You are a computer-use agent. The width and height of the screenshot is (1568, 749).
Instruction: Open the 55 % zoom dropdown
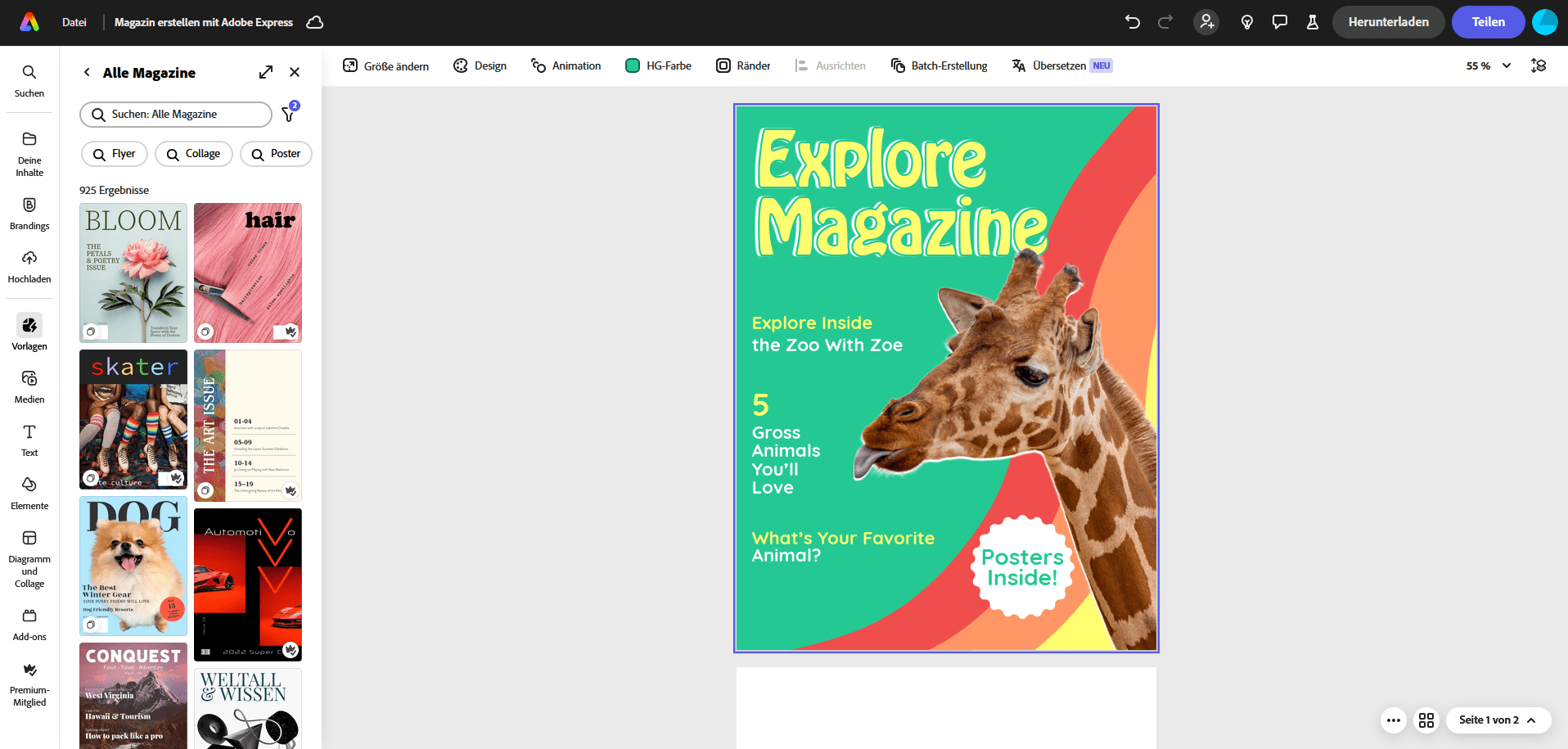(1489, 65)
